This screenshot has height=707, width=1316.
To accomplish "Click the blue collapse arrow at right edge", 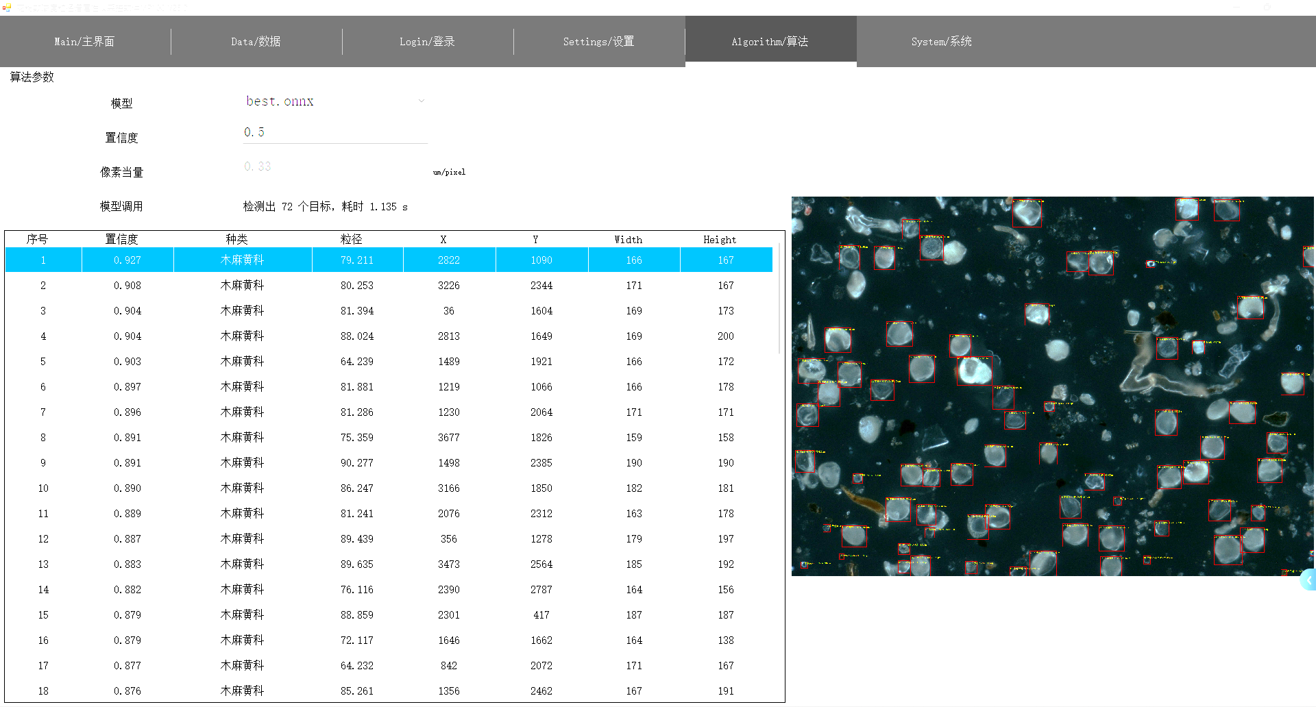I will pyautogui.click(x=1308, y=580).
